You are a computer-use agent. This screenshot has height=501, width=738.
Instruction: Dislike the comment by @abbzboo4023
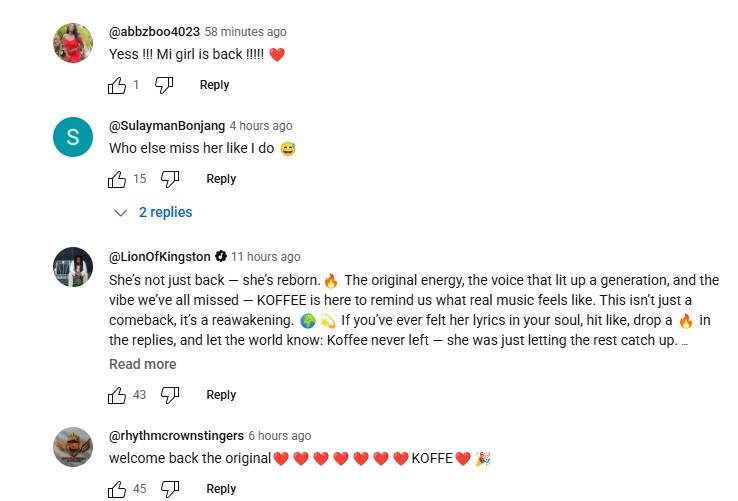tap(164, 85)
